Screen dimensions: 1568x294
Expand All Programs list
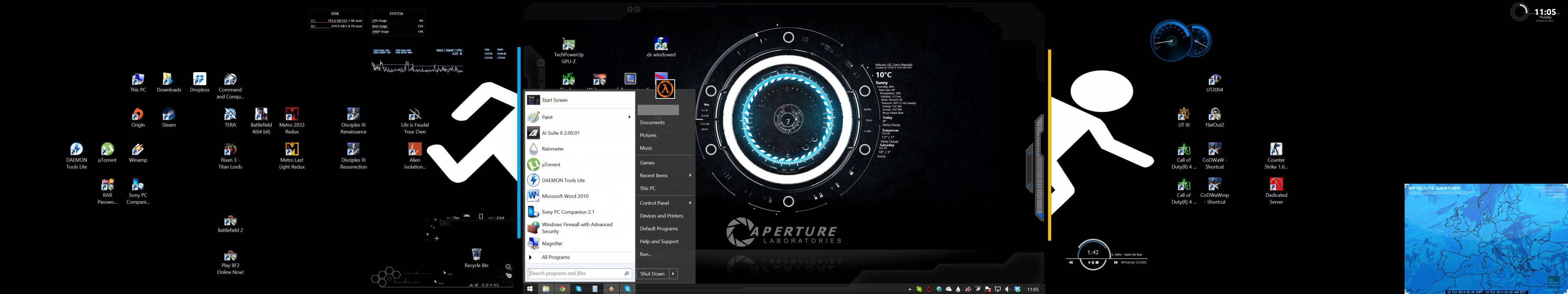point(580,258)
